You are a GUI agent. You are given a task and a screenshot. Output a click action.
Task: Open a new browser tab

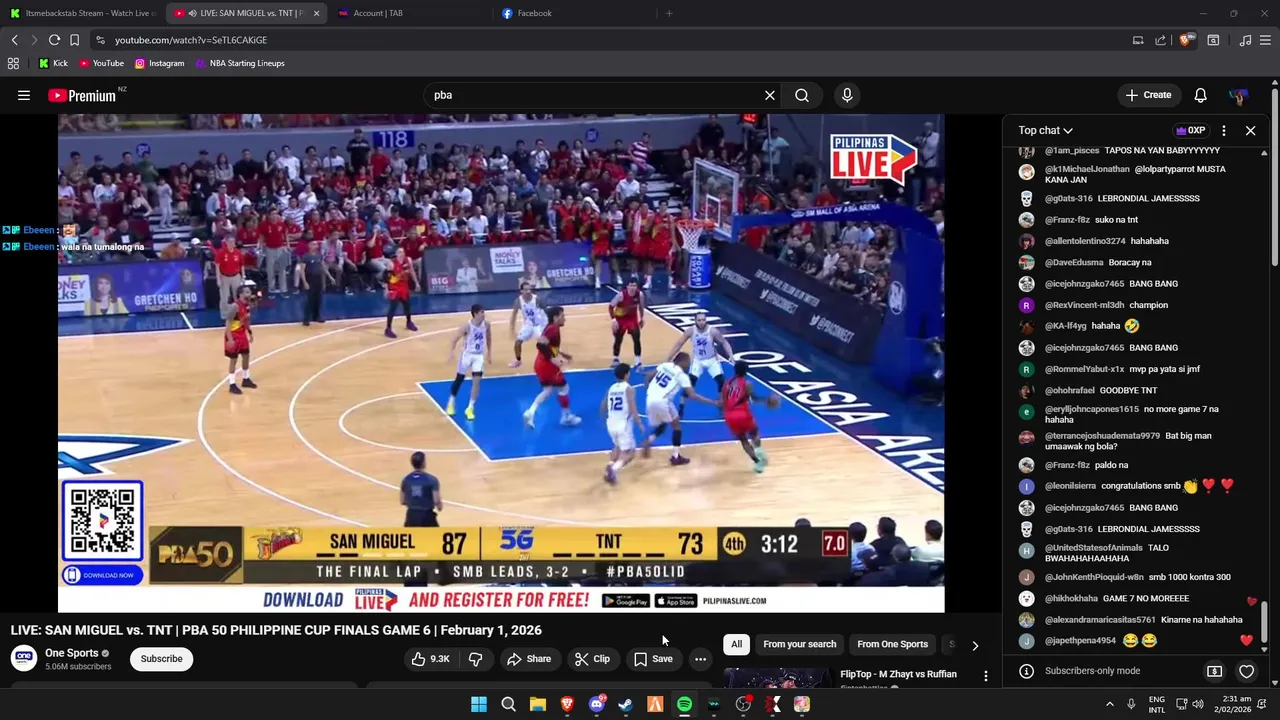(669, 13)
